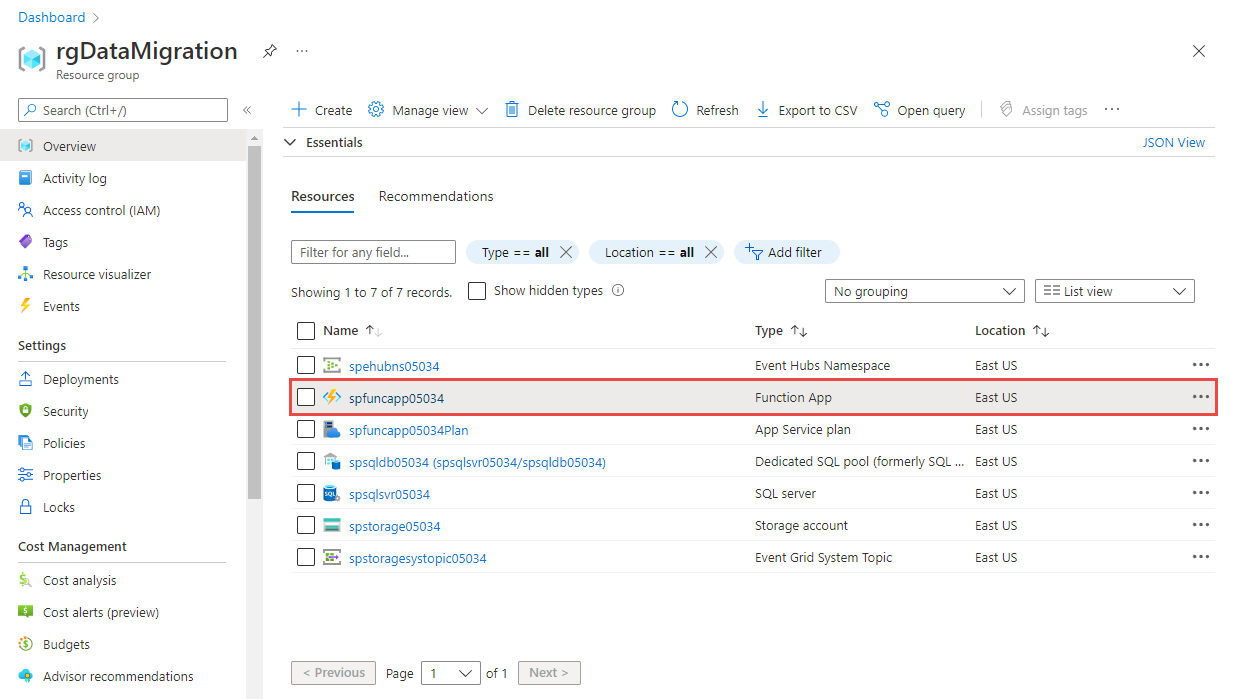Click the Delete resource group trash icon
Viewport: 1235px width, 699px height.
pyautogui.click(x=512, y=110)
